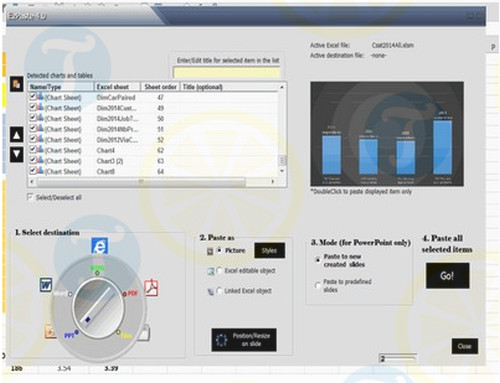This screenshot has width=500, height=383.
Task: Choose Paste to new created slides
Action: (317, 260)
